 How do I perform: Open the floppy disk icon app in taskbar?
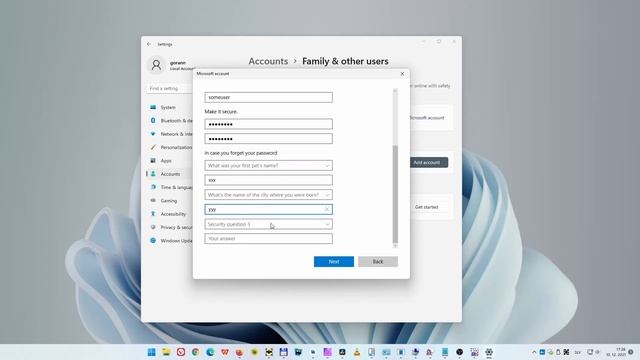pos(284,352)
